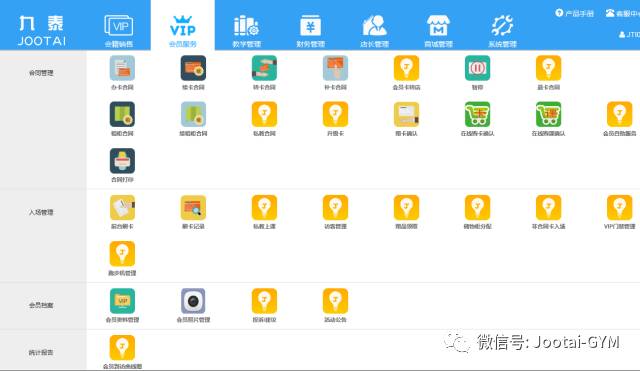Select 会员档案 sidebar category
The height and width of the screenshot is (371, 640).
(x=41, y=305)
